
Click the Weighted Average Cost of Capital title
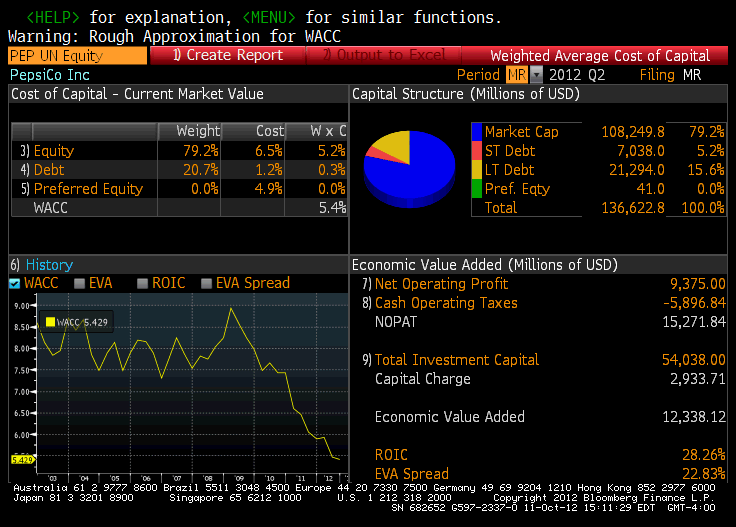pos(600,56)
